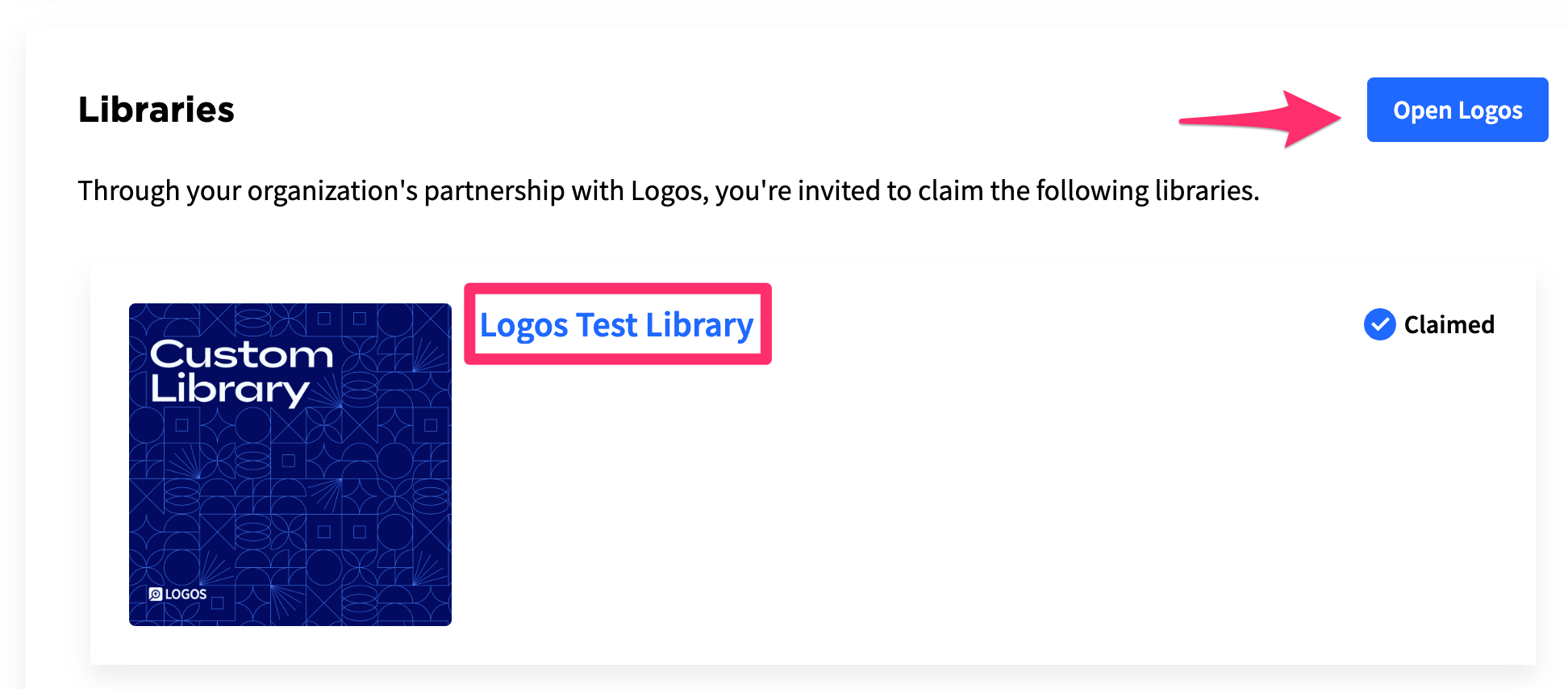This screenshot has width=1568, height=689.
Task: Open the Logos Test Library link
Action: click(616, 325)
